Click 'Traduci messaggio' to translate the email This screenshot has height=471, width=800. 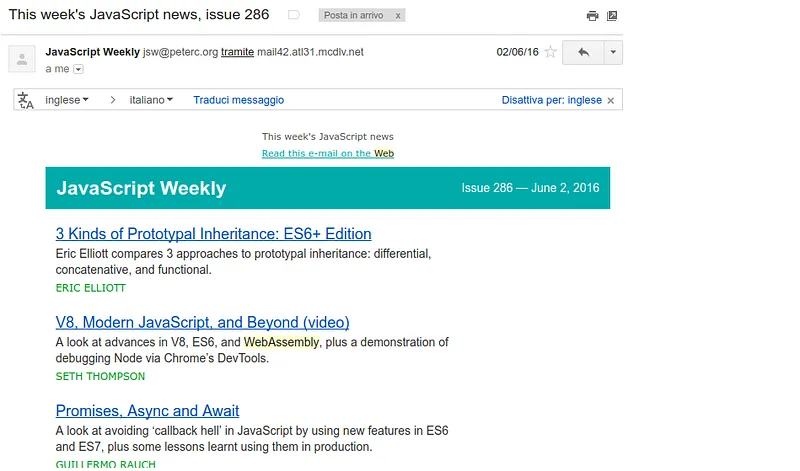click(x=238, y=100)
